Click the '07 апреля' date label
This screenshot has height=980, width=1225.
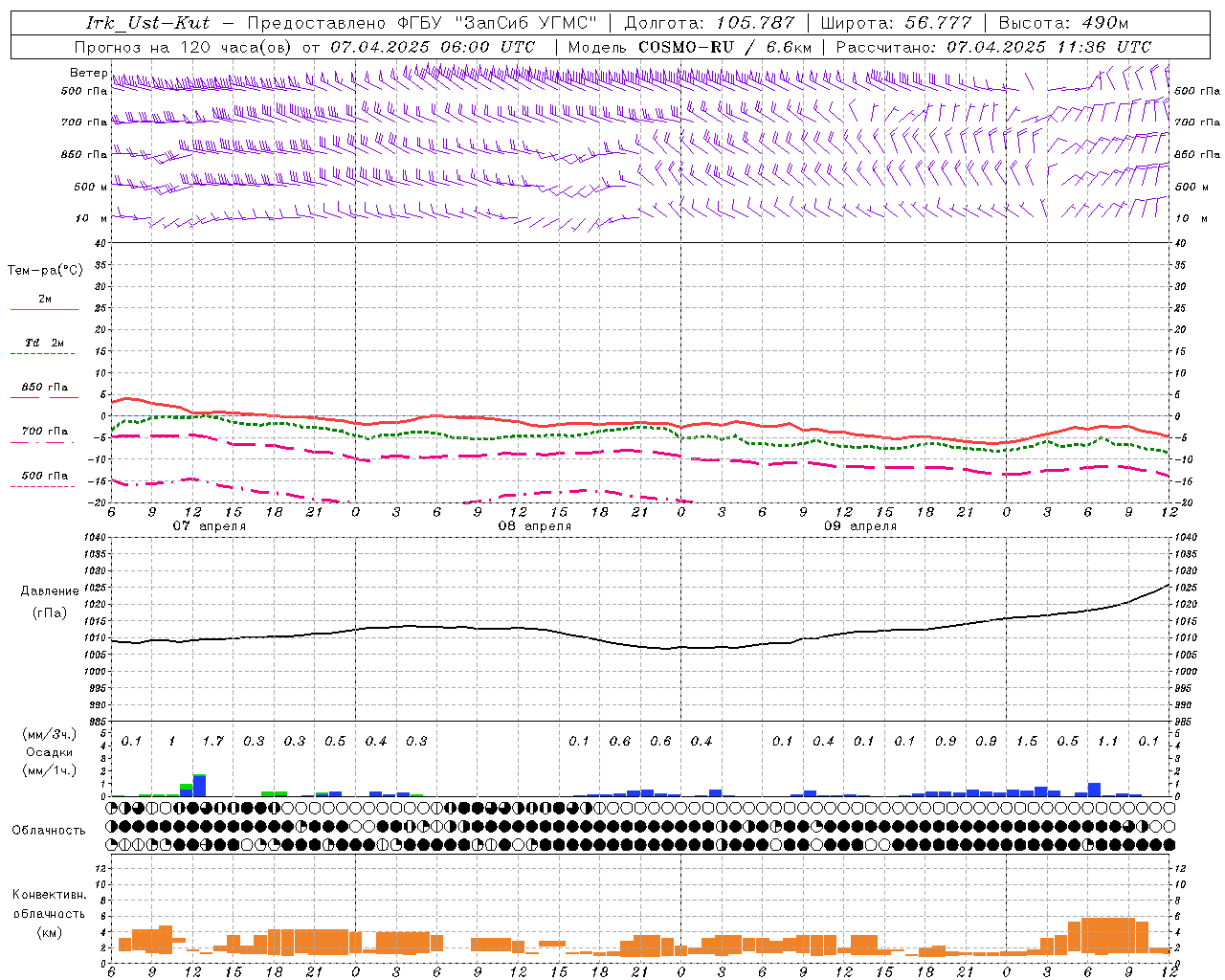(209, 526)
